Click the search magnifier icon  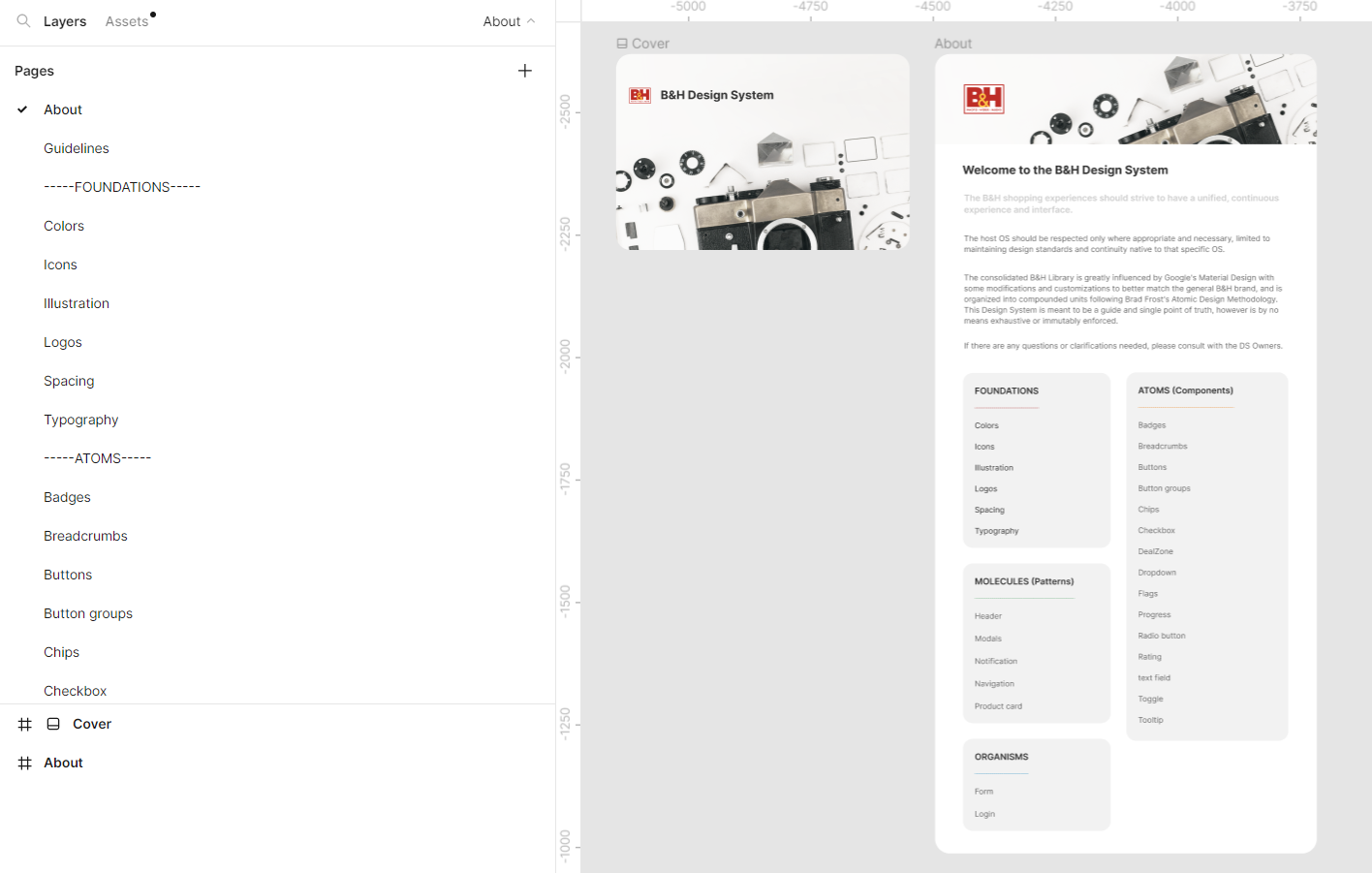tap(23, 20)
